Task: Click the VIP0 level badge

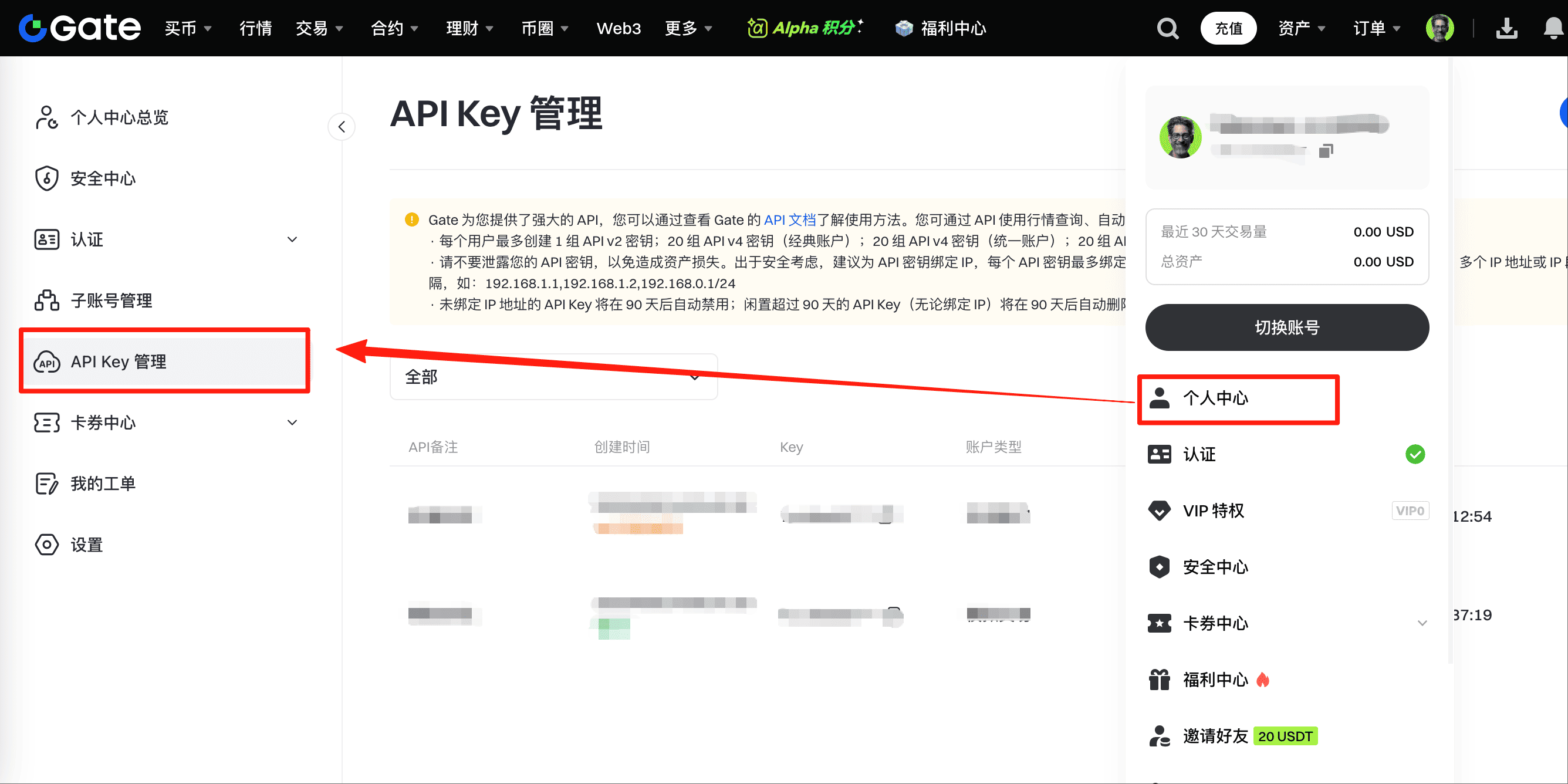Action: 1410,511
